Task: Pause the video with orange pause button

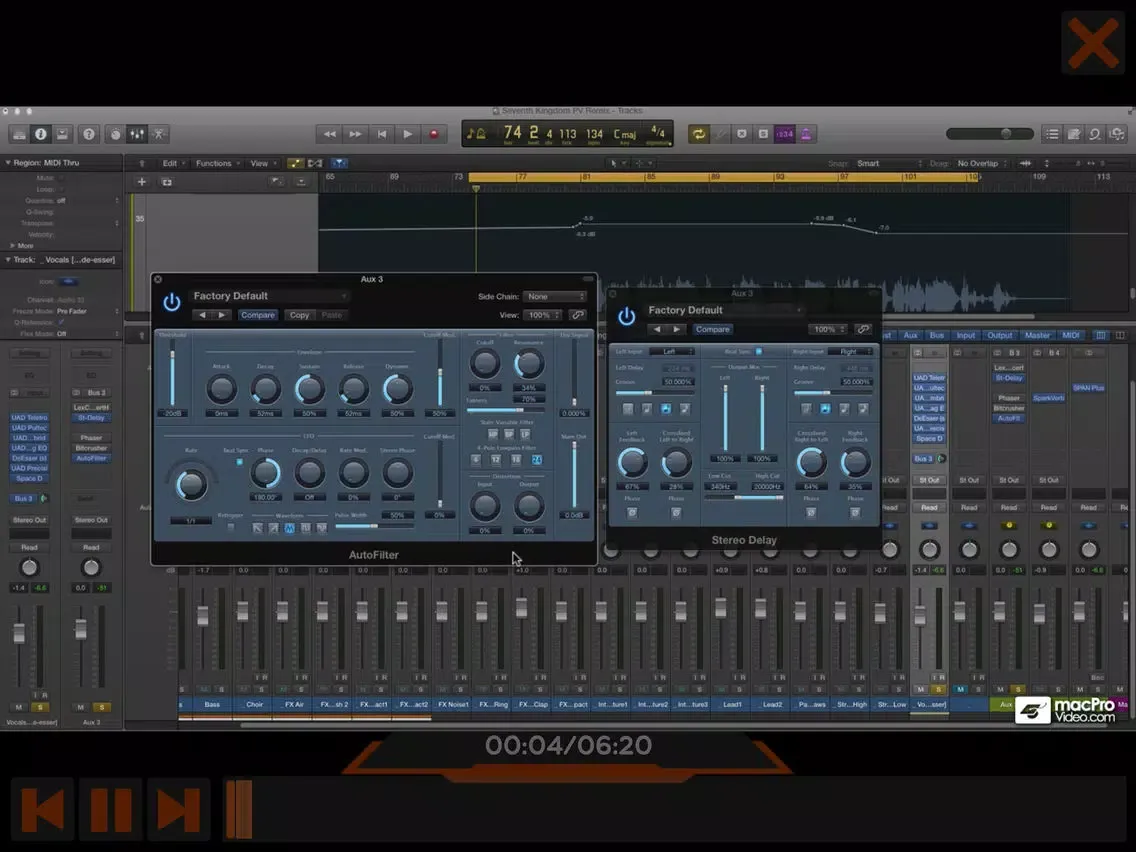Action: click(111, 810)
